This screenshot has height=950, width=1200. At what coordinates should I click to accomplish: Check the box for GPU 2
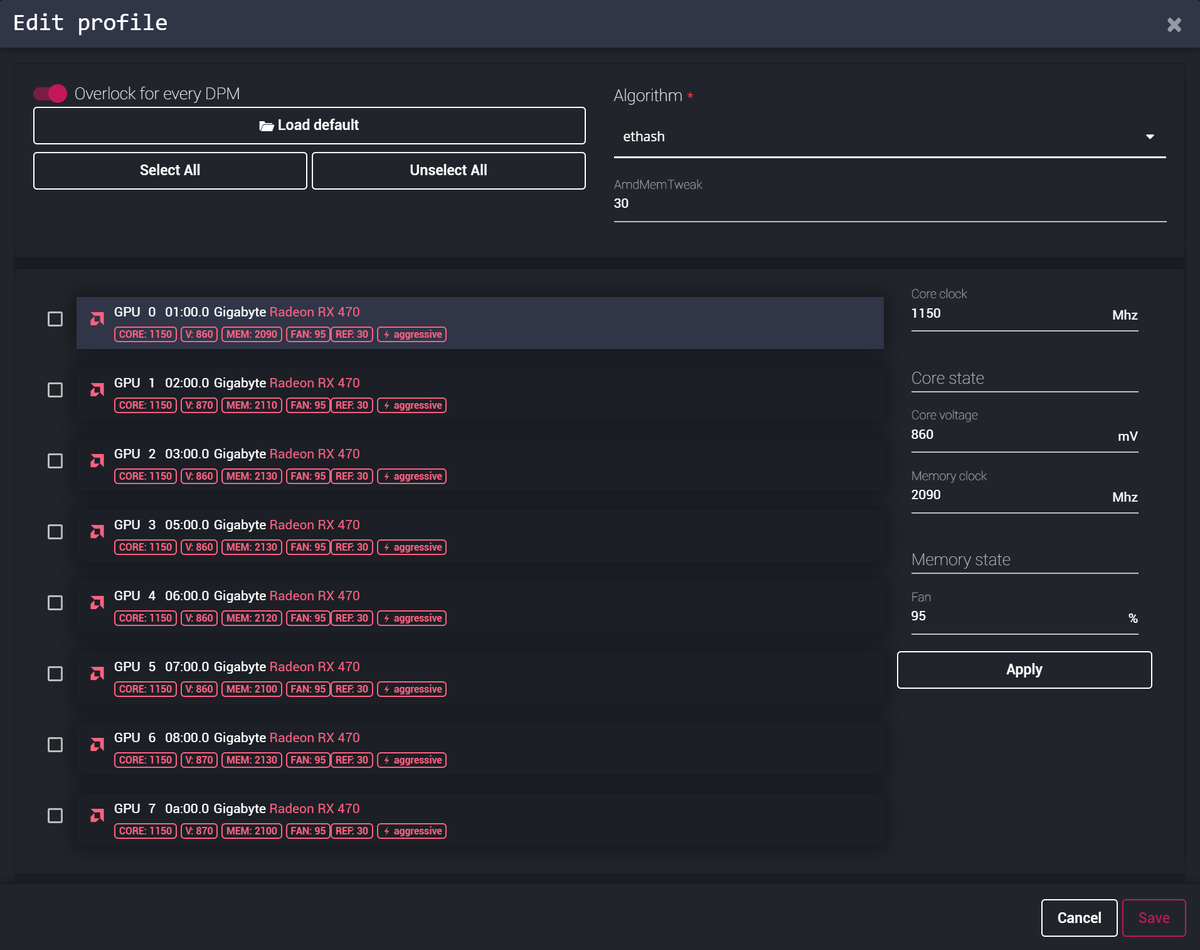[x=55, y=461]
